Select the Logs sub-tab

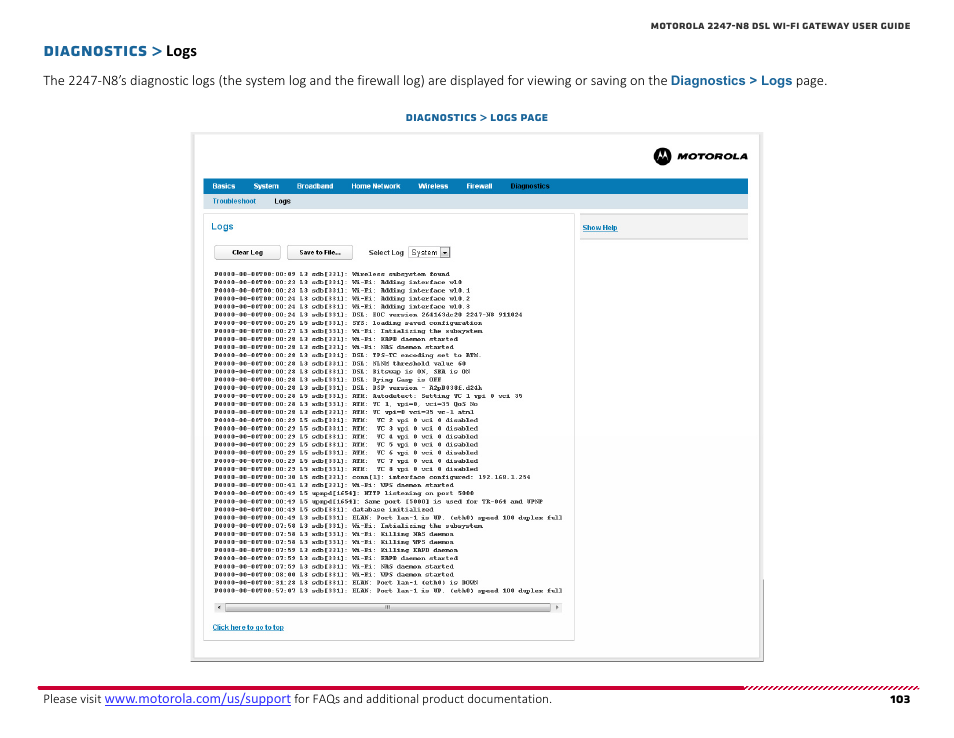282,201
